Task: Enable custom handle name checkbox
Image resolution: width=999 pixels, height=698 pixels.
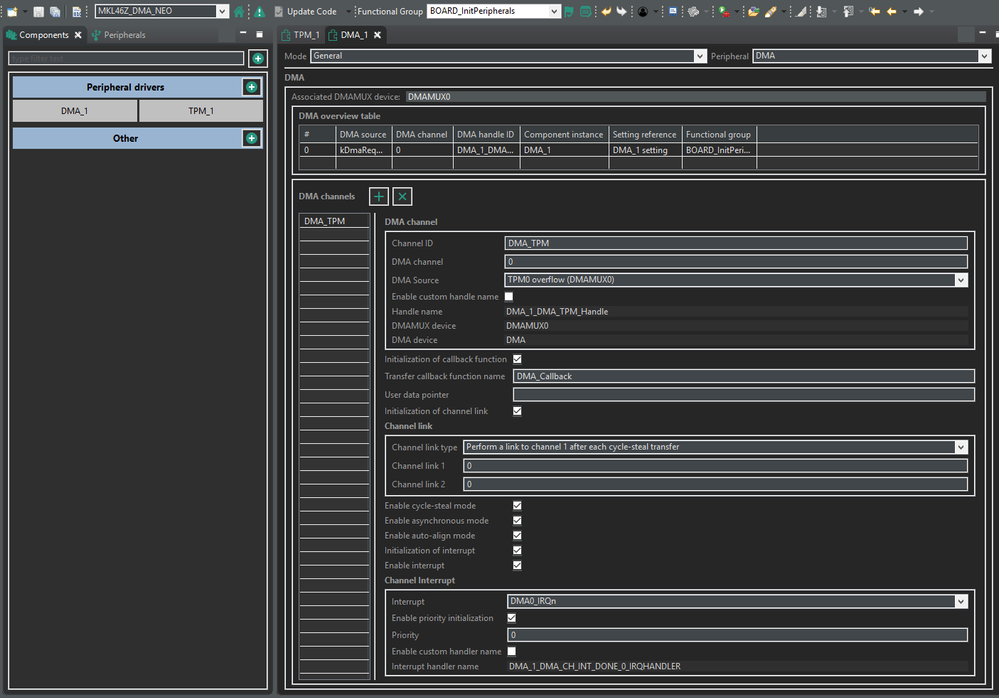Action: 509,297
